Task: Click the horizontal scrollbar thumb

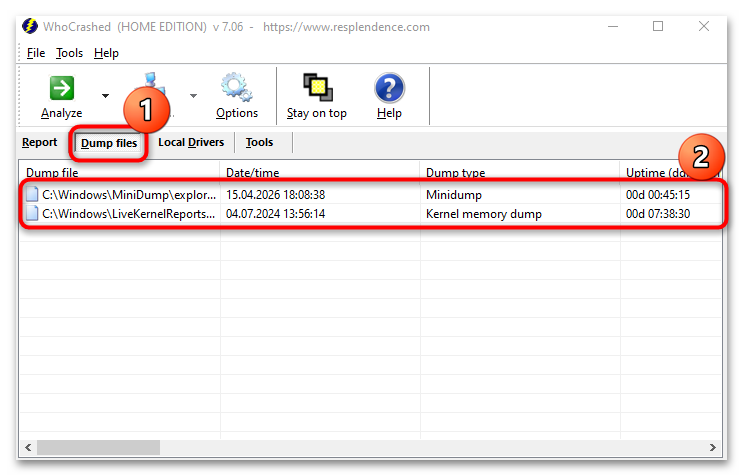Action: [x=99, y=447]
